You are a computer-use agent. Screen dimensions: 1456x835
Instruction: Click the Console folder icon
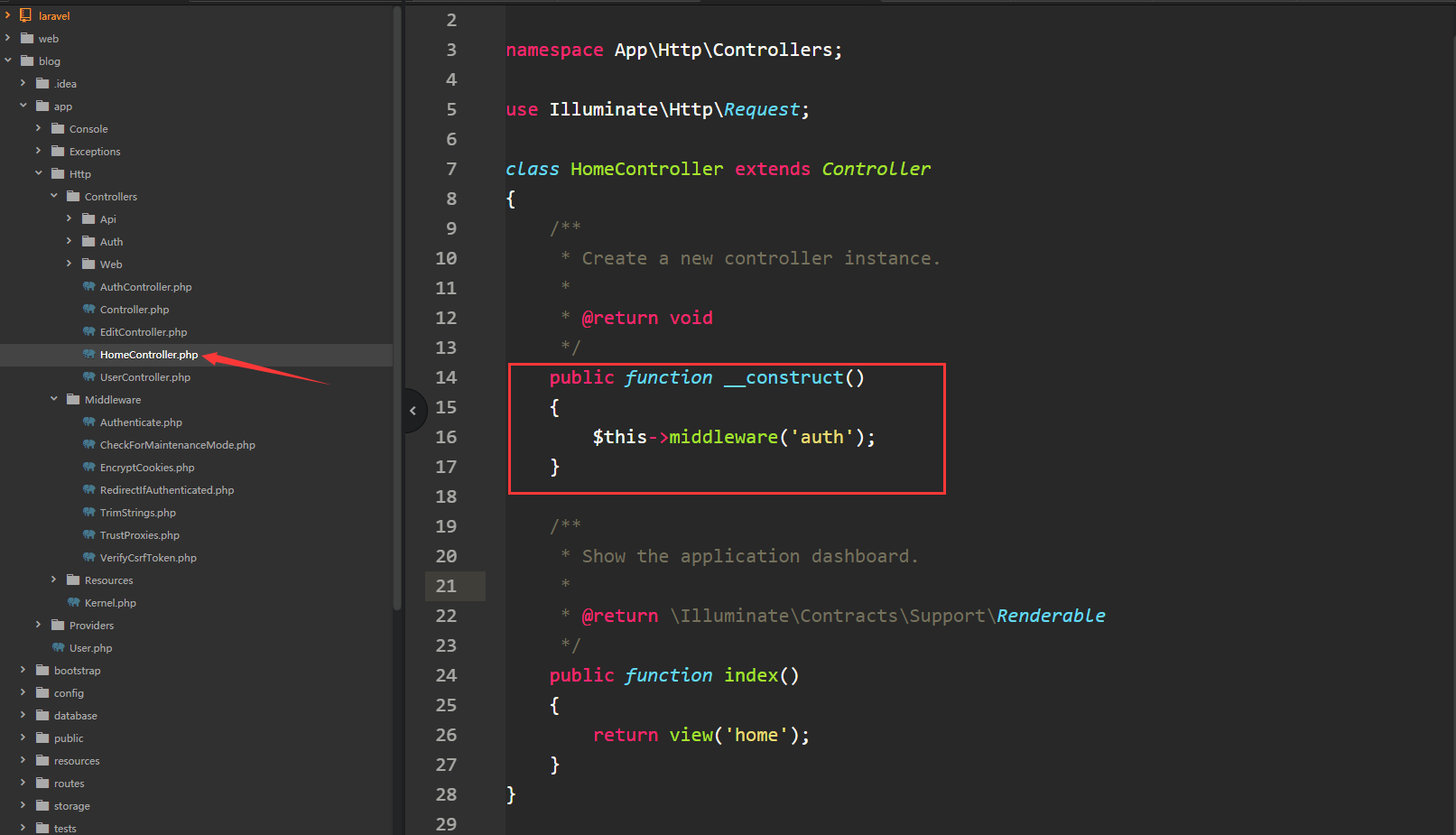coord(58,128)
